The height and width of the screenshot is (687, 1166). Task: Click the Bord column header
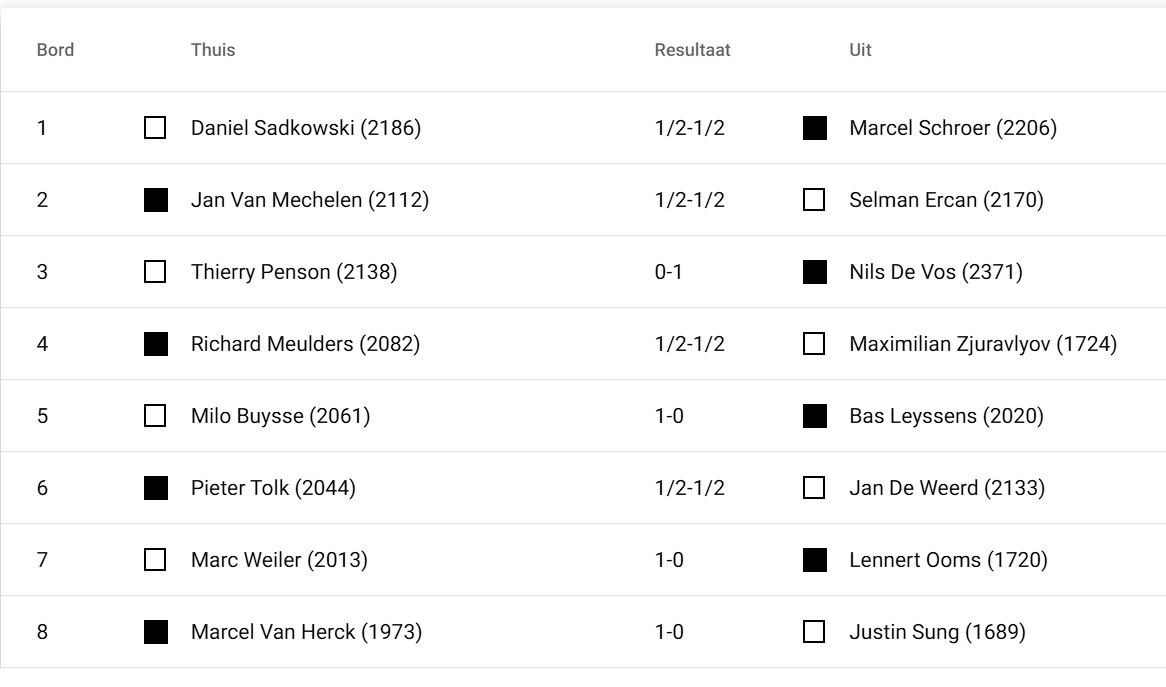(x=55, y=50)
